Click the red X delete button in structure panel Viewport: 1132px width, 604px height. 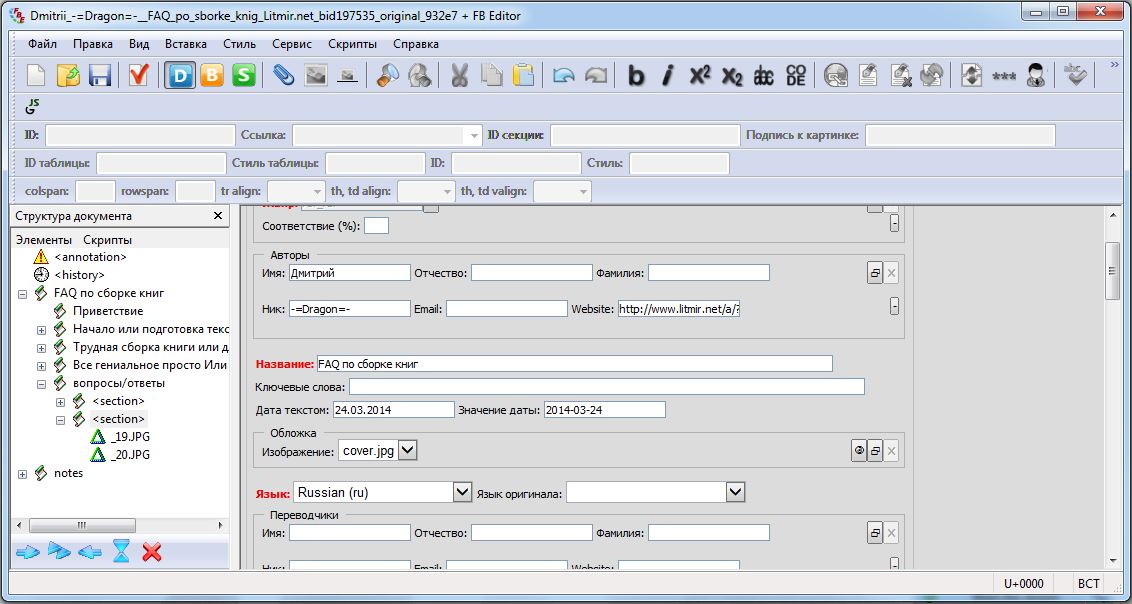[152, 551]
